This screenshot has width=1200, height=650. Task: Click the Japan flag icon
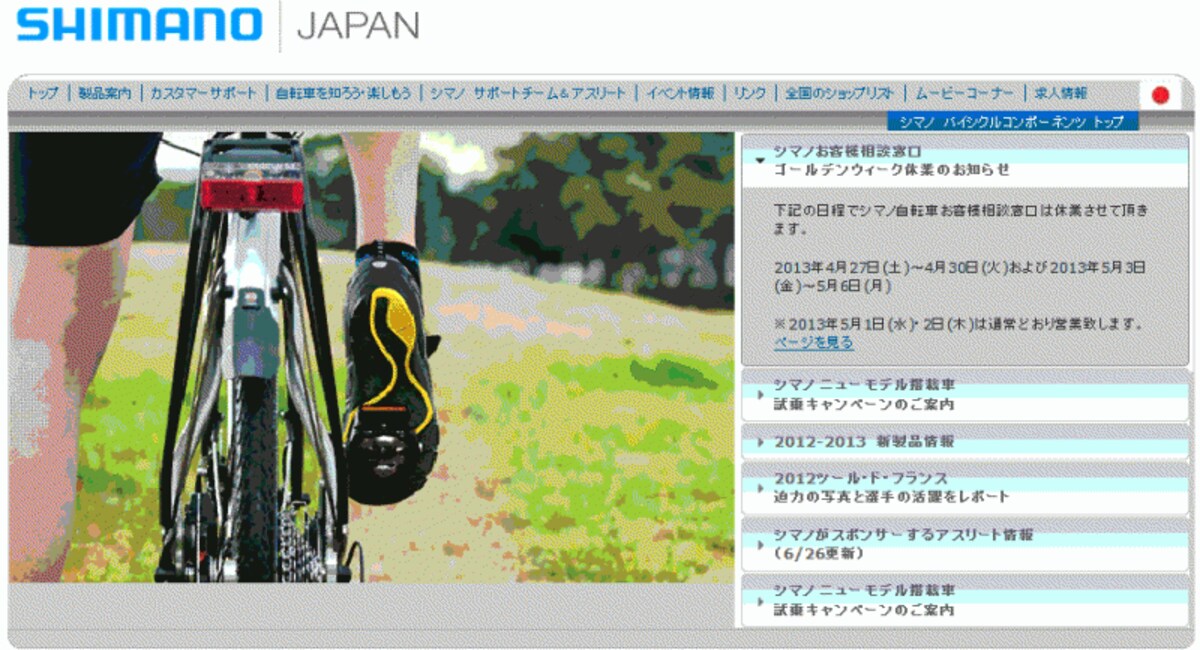[x=1160, y=95]
